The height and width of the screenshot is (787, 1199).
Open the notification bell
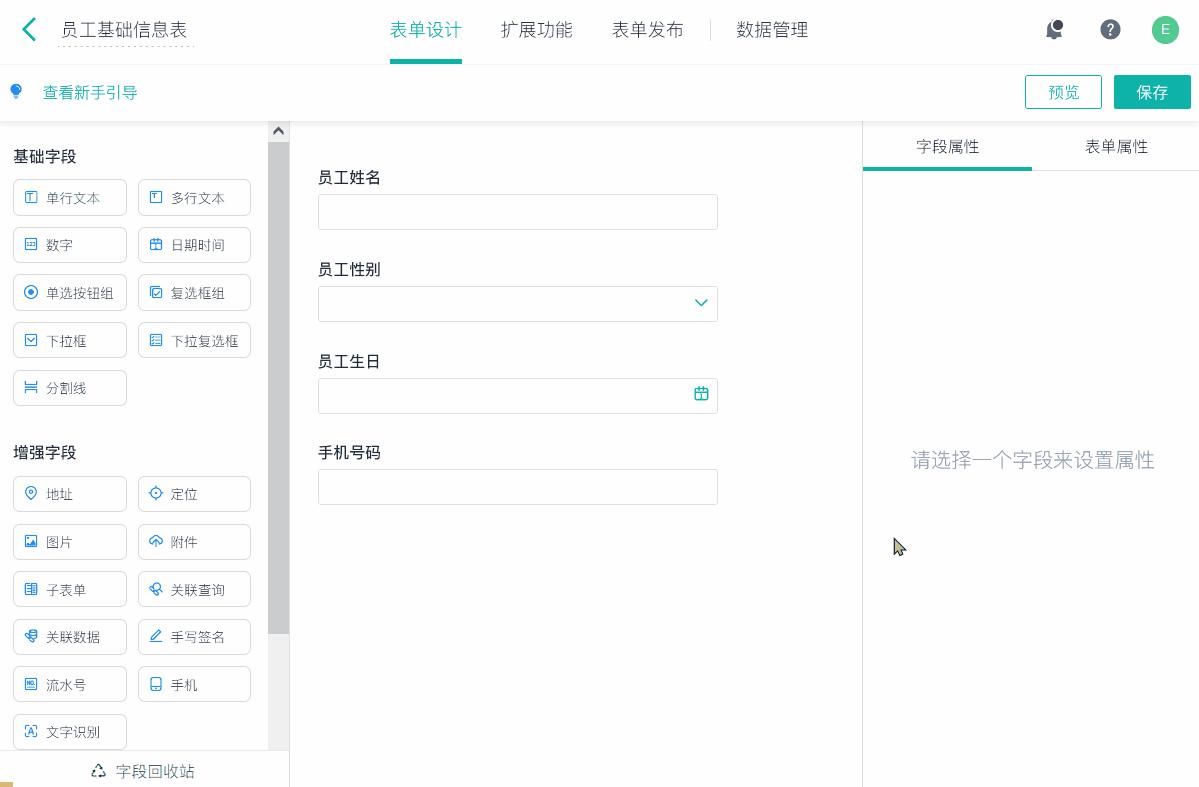point(1054,30)
